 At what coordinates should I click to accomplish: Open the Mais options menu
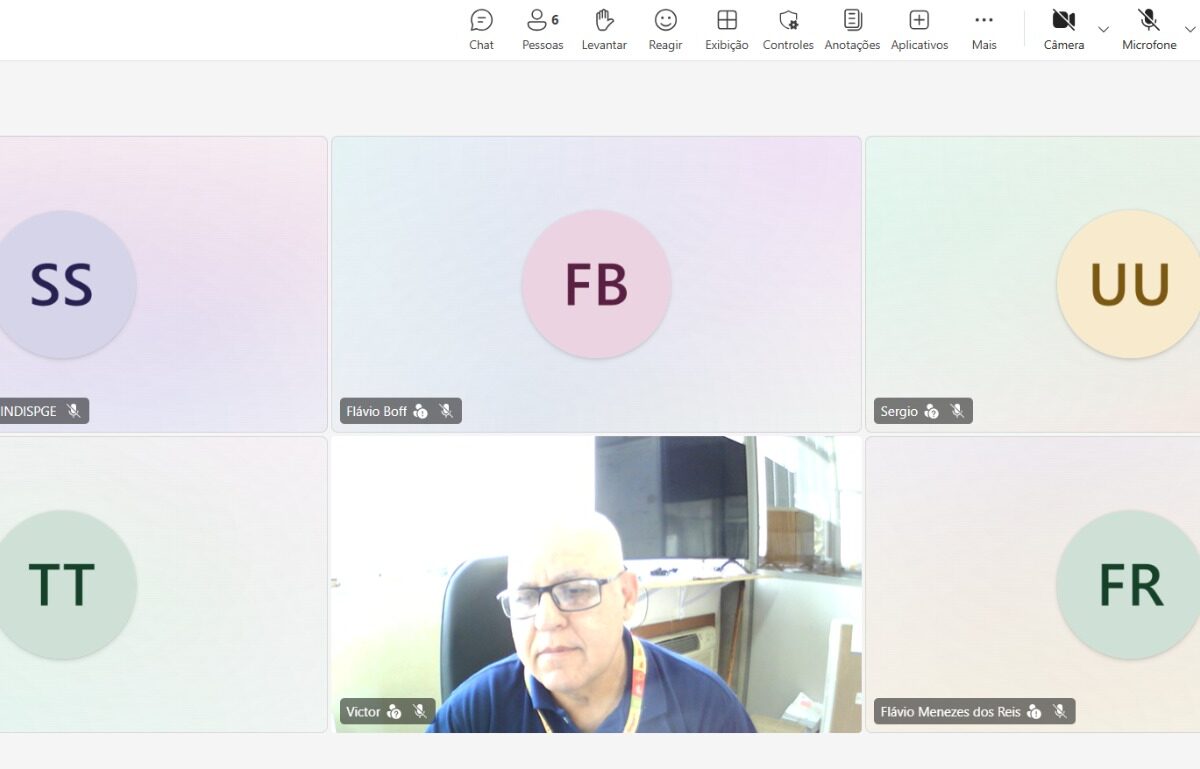984,30
